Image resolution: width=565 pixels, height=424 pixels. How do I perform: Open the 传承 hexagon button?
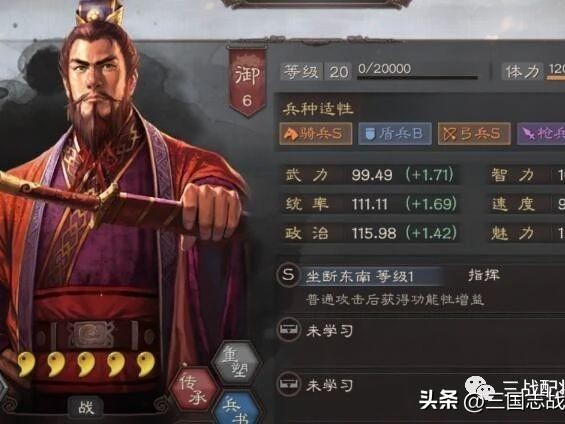coord(194,390)
